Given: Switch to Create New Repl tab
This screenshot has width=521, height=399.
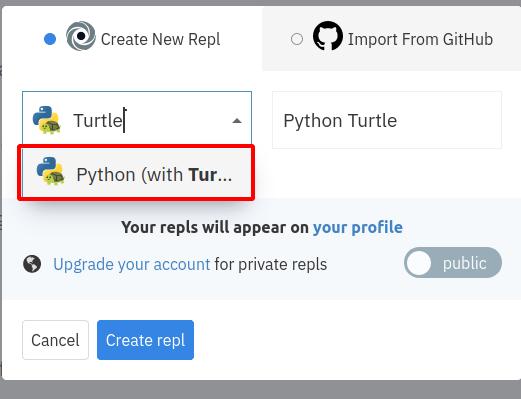Looking at the screenshot, I should [x=132, y=38].
